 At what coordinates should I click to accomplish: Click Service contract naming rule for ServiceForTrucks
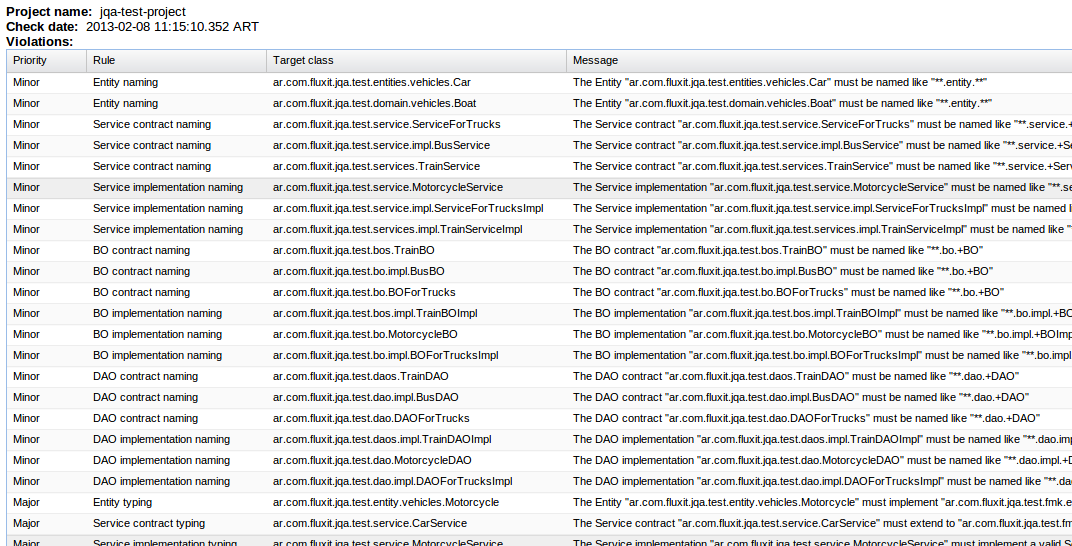(x=152, y=124)
